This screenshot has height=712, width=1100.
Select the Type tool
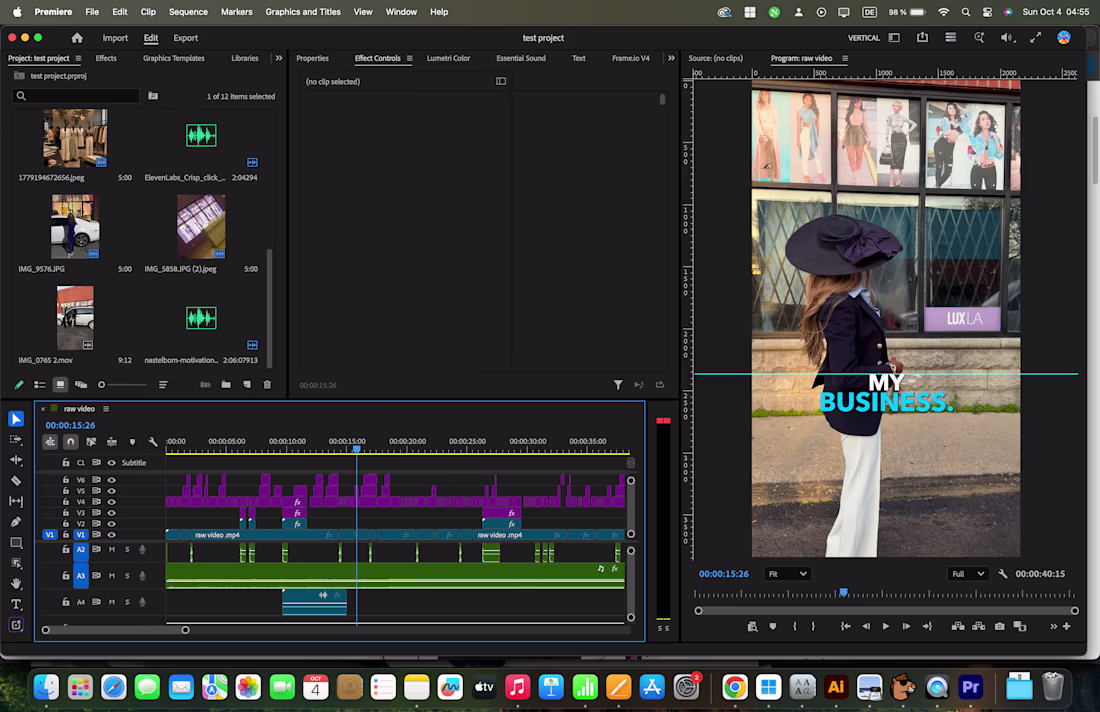[15, 604]
